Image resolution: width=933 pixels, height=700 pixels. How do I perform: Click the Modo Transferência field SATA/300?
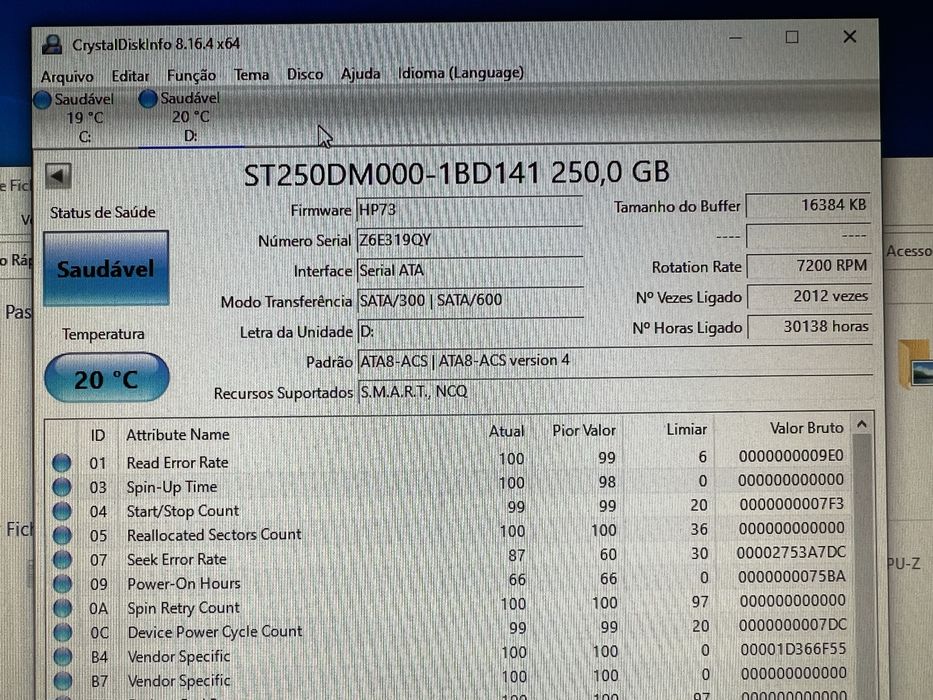469,301
